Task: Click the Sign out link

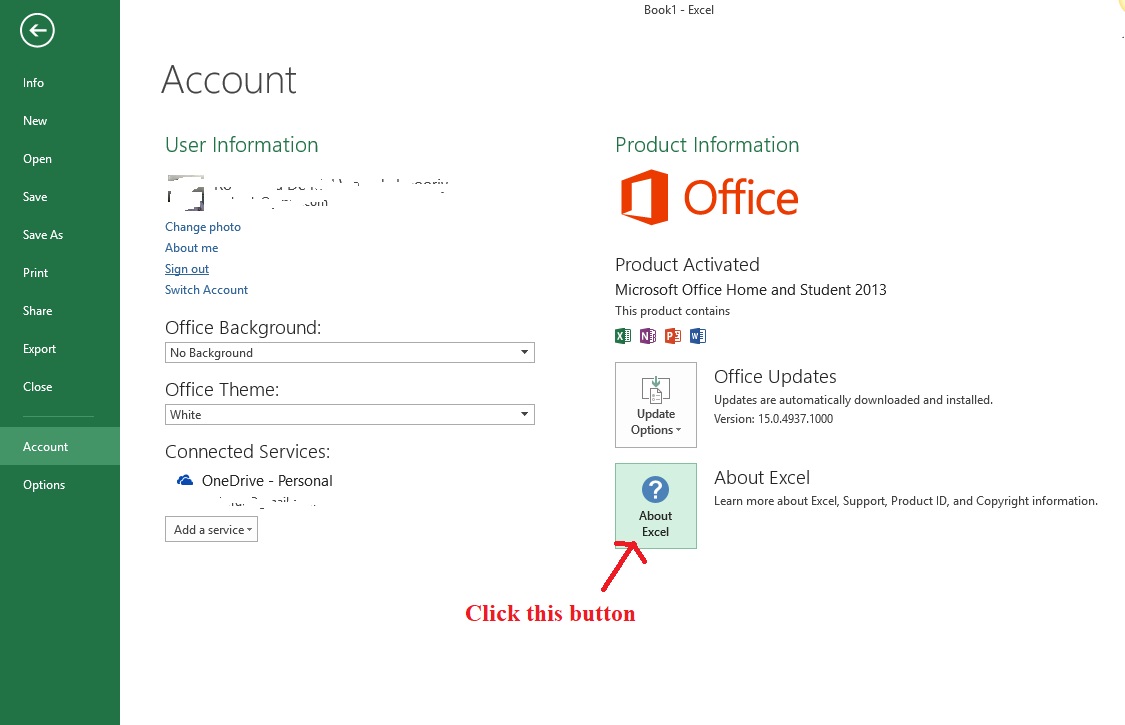Action: click(x=187, y=268)
